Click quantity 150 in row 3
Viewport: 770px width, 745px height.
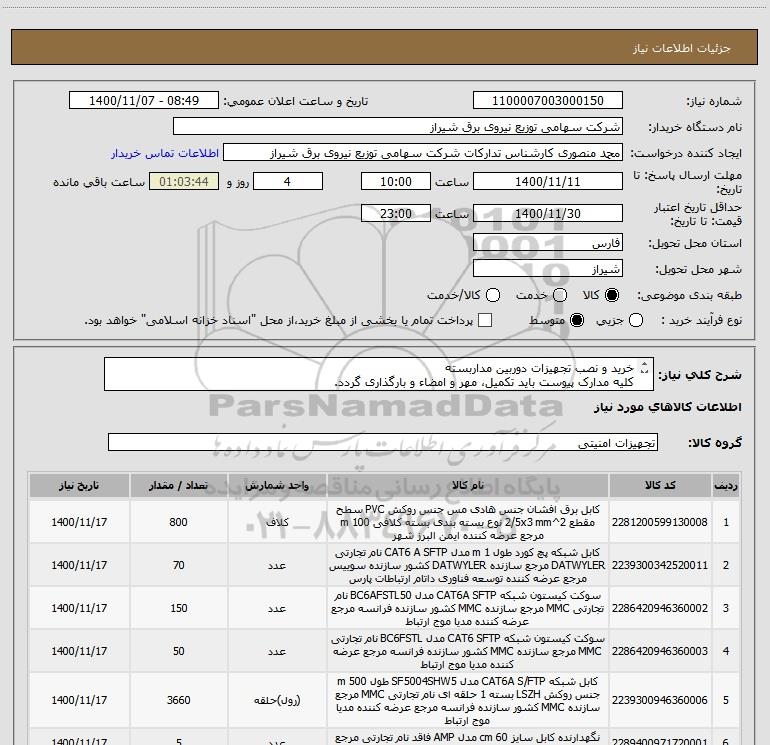178,608
